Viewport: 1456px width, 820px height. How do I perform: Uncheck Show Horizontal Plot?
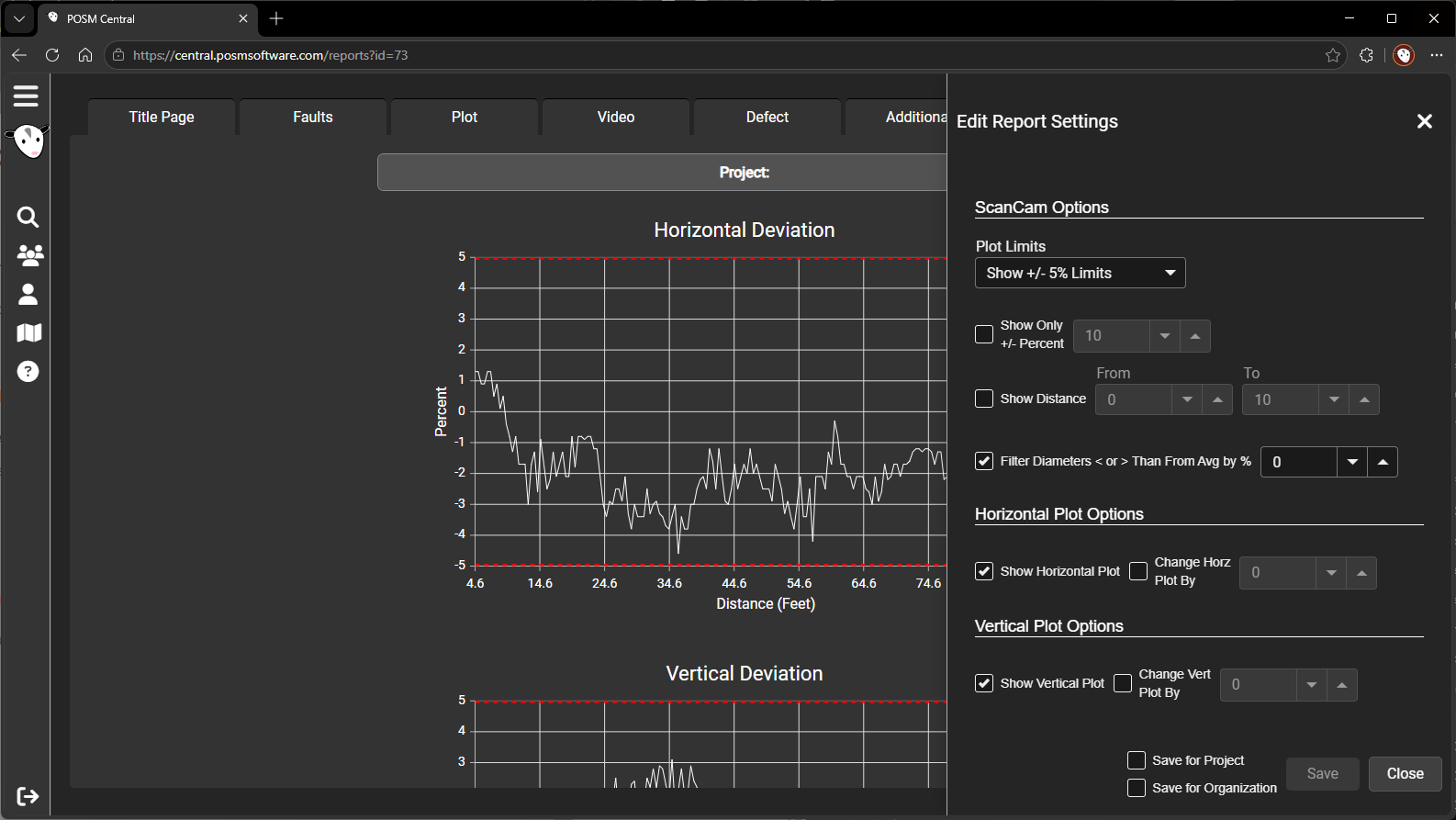pos(984,571)
